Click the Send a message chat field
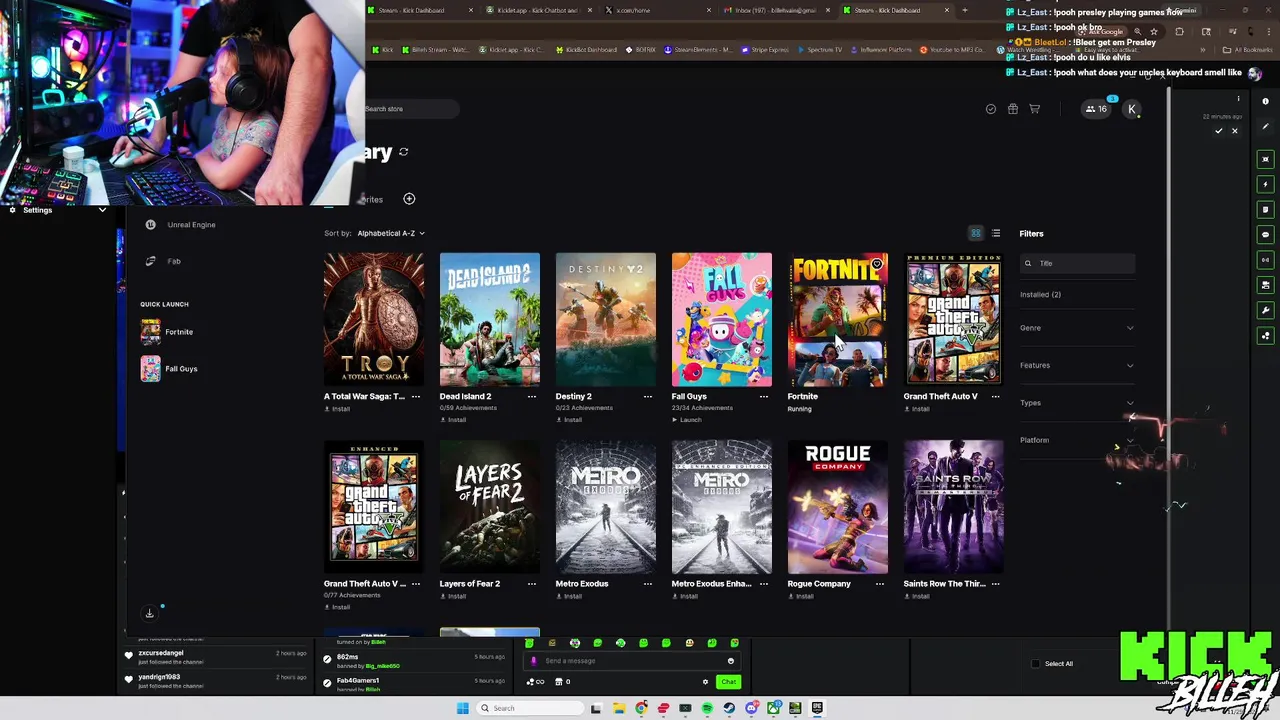Screen dimensions: 1280x720 point(632,661)
